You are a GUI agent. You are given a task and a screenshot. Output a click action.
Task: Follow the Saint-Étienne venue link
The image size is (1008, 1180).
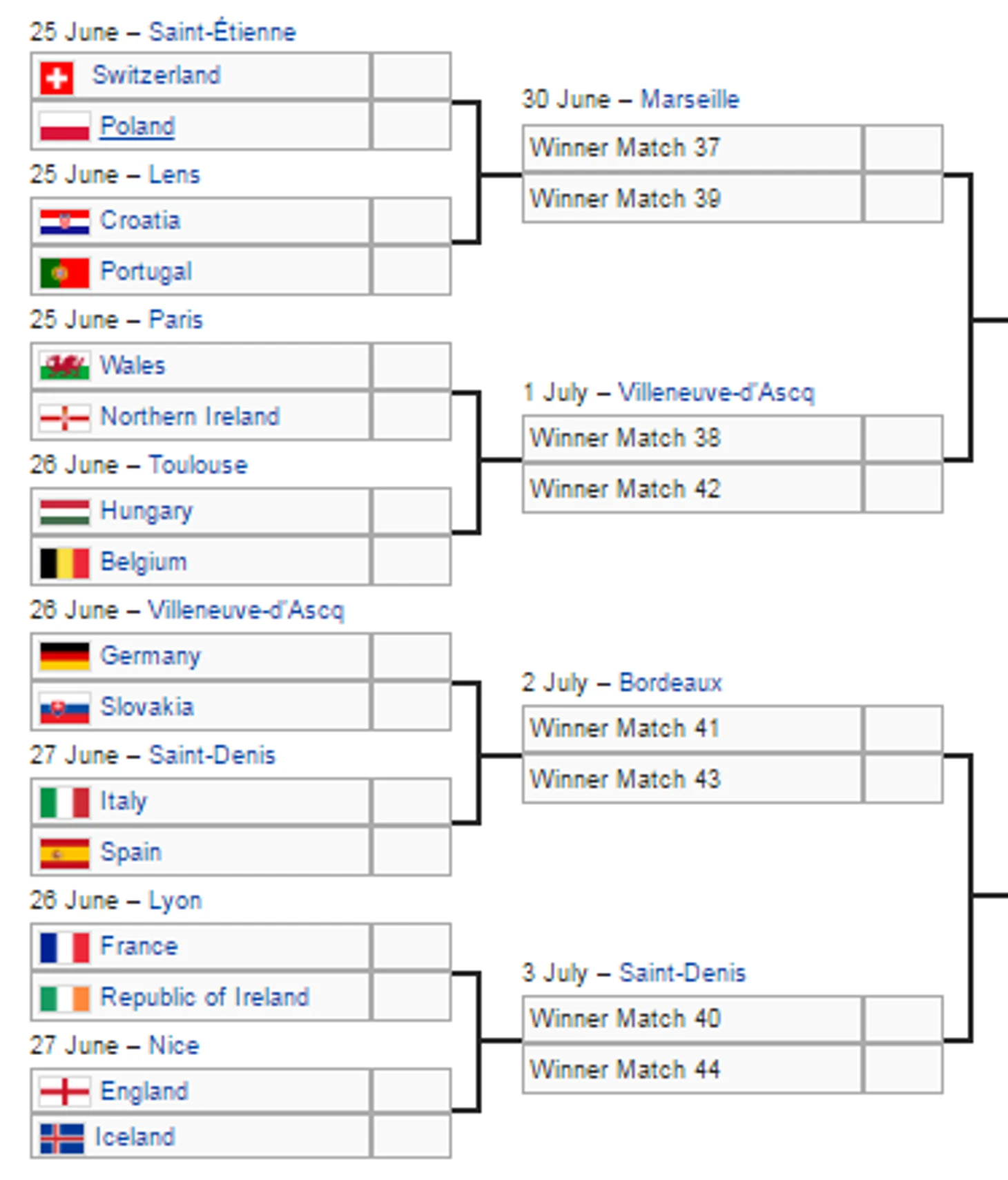tap(222, 32)
